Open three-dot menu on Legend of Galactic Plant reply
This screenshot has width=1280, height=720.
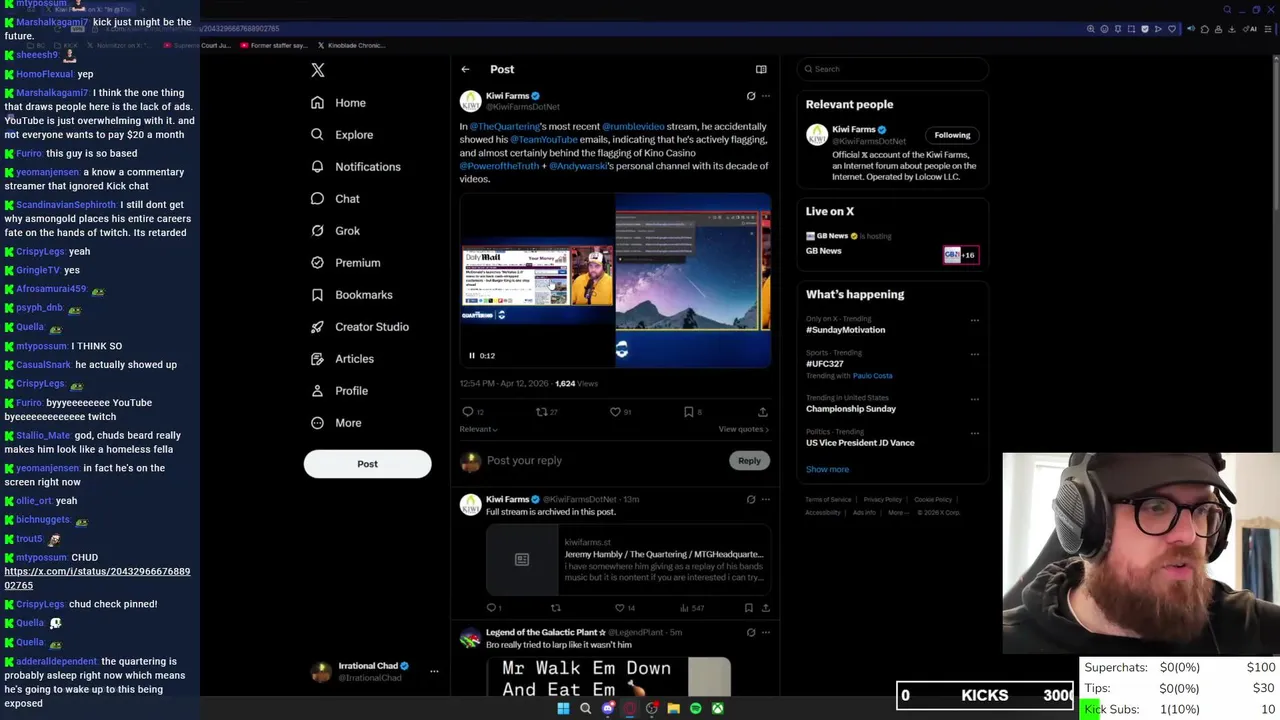(766, 633)
